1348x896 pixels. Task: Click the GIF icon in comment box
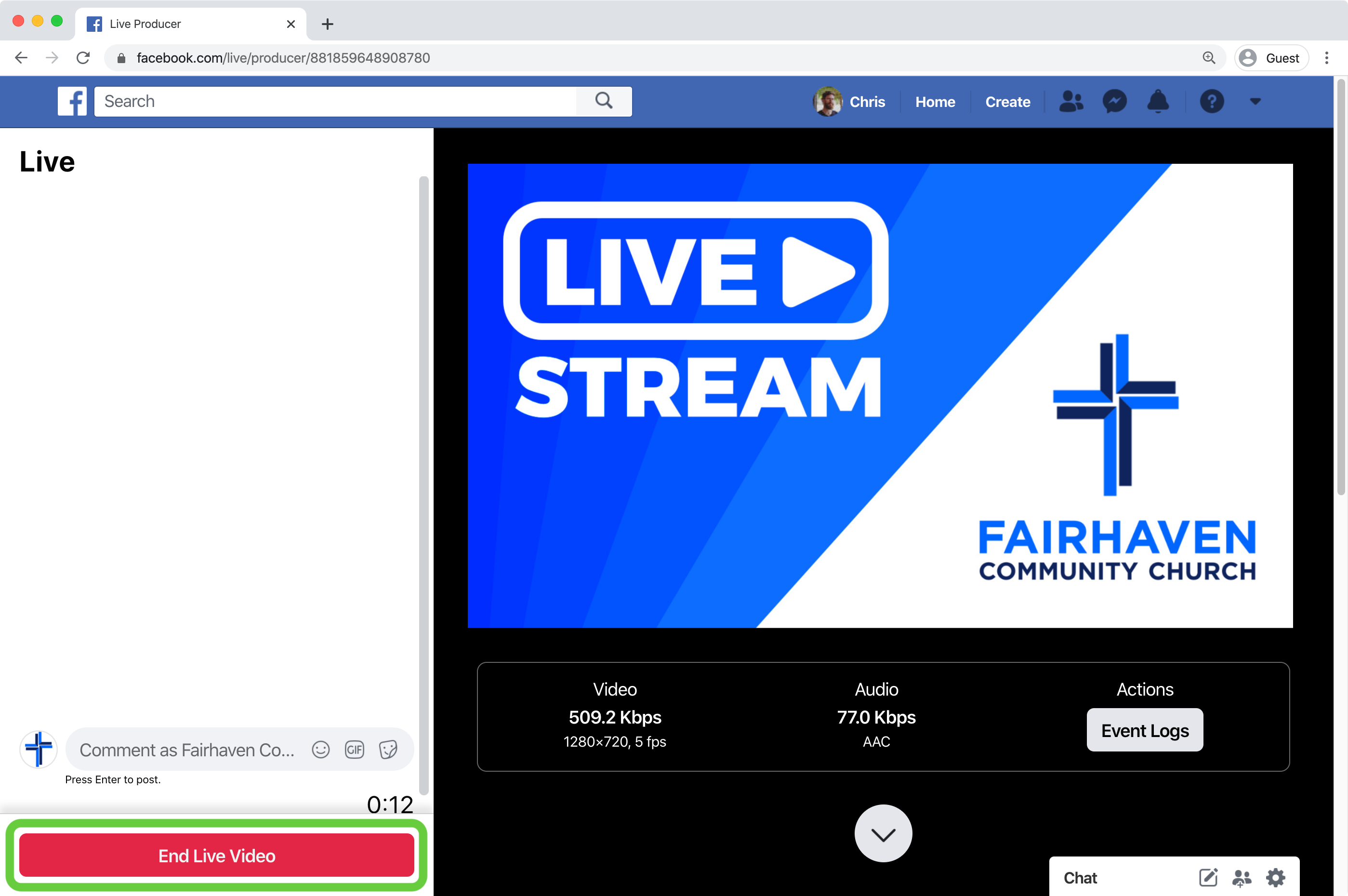coord(354,749)
